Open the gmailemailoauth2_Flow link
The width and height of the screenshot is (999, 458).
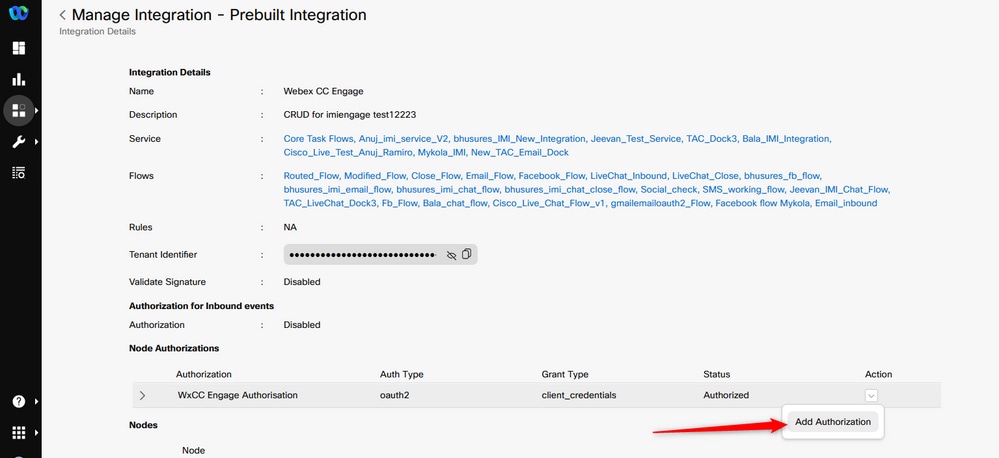(660, 203)
